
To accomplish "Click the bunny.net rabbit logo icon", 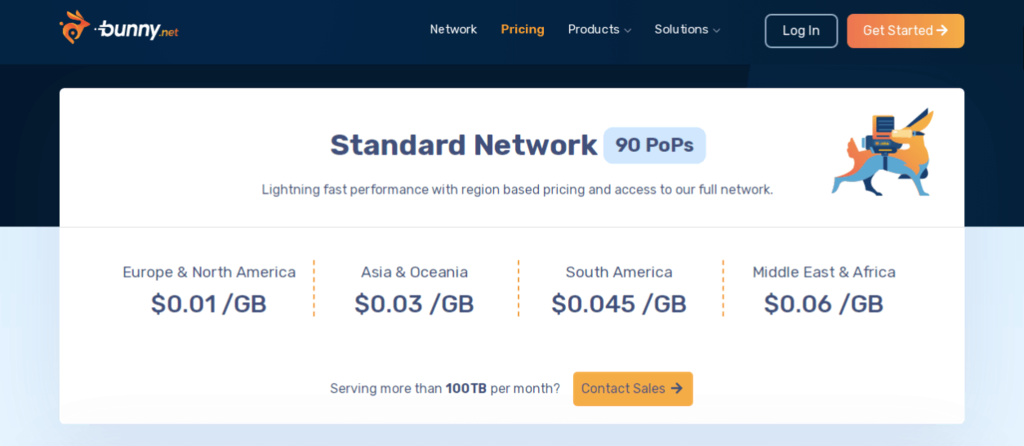I will [75, 28].
